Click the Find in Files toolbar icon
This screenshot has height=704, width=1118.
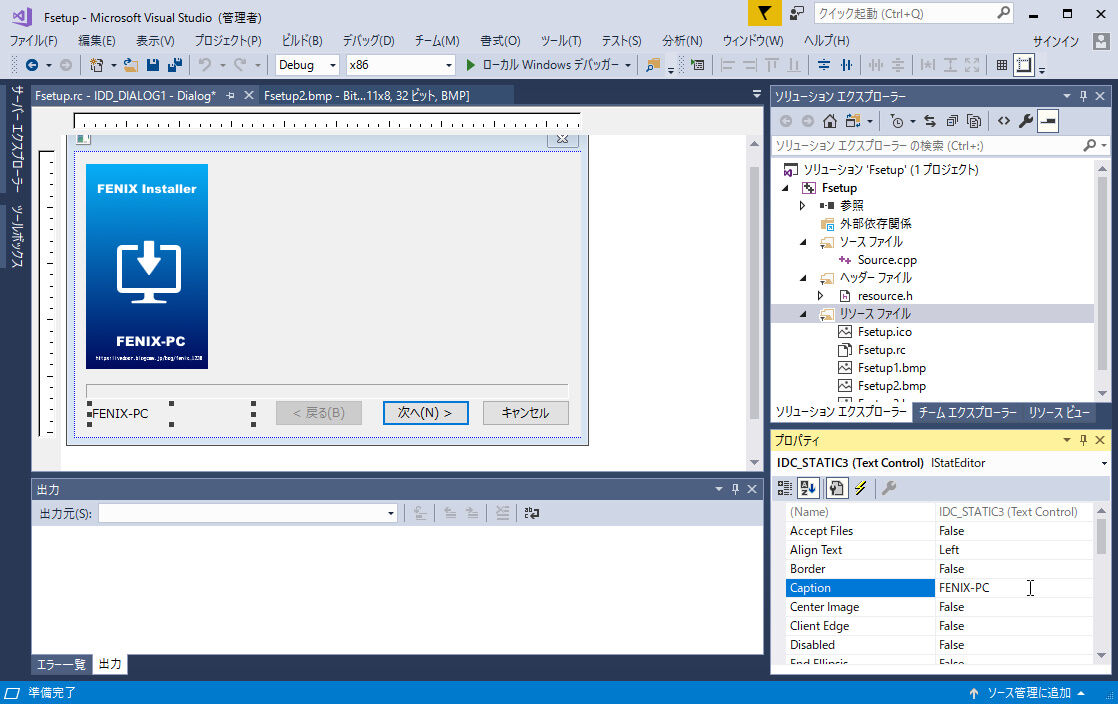coord(652,65)
